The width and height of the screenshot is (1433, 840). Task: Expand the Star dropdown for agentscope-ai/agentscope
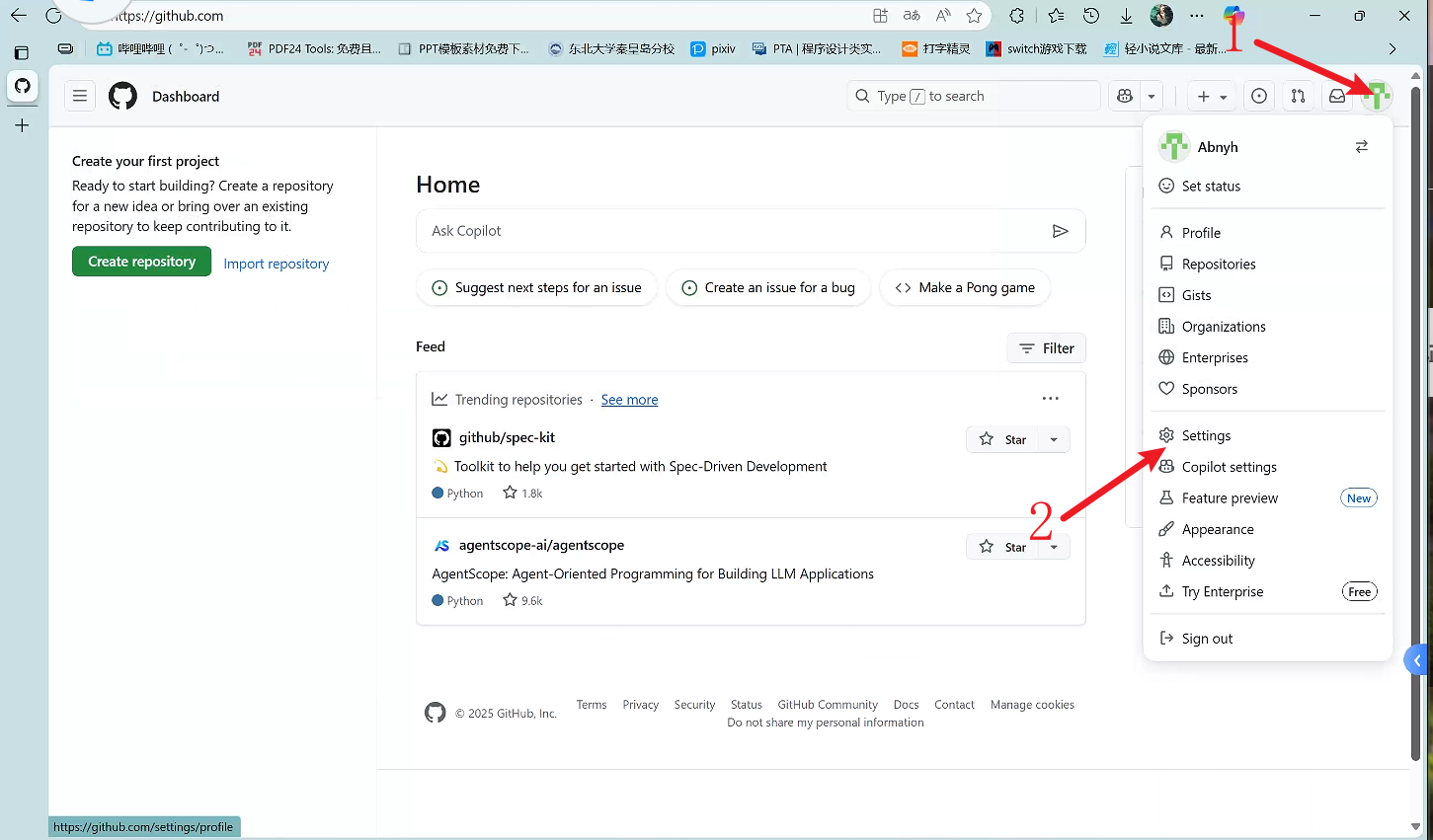1054,547
